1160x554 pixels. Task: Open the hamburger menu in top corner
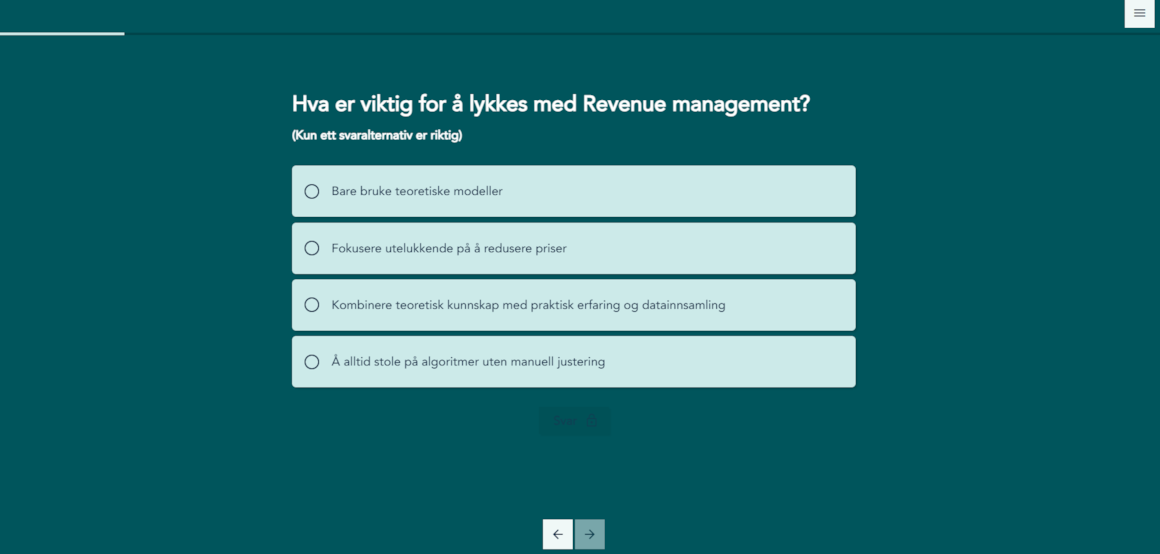1139,13
